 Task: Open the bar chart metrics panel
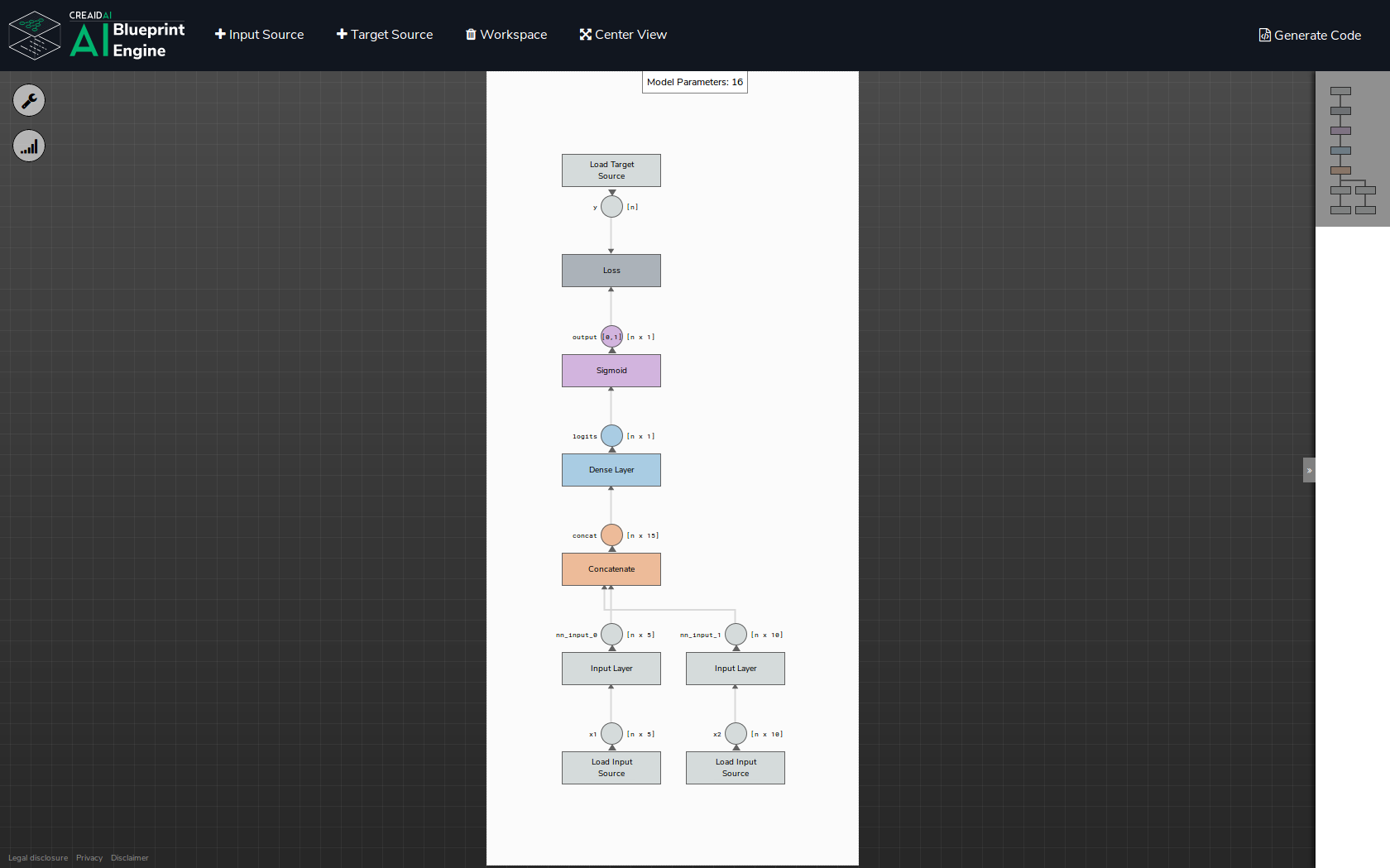pos(28,146)
